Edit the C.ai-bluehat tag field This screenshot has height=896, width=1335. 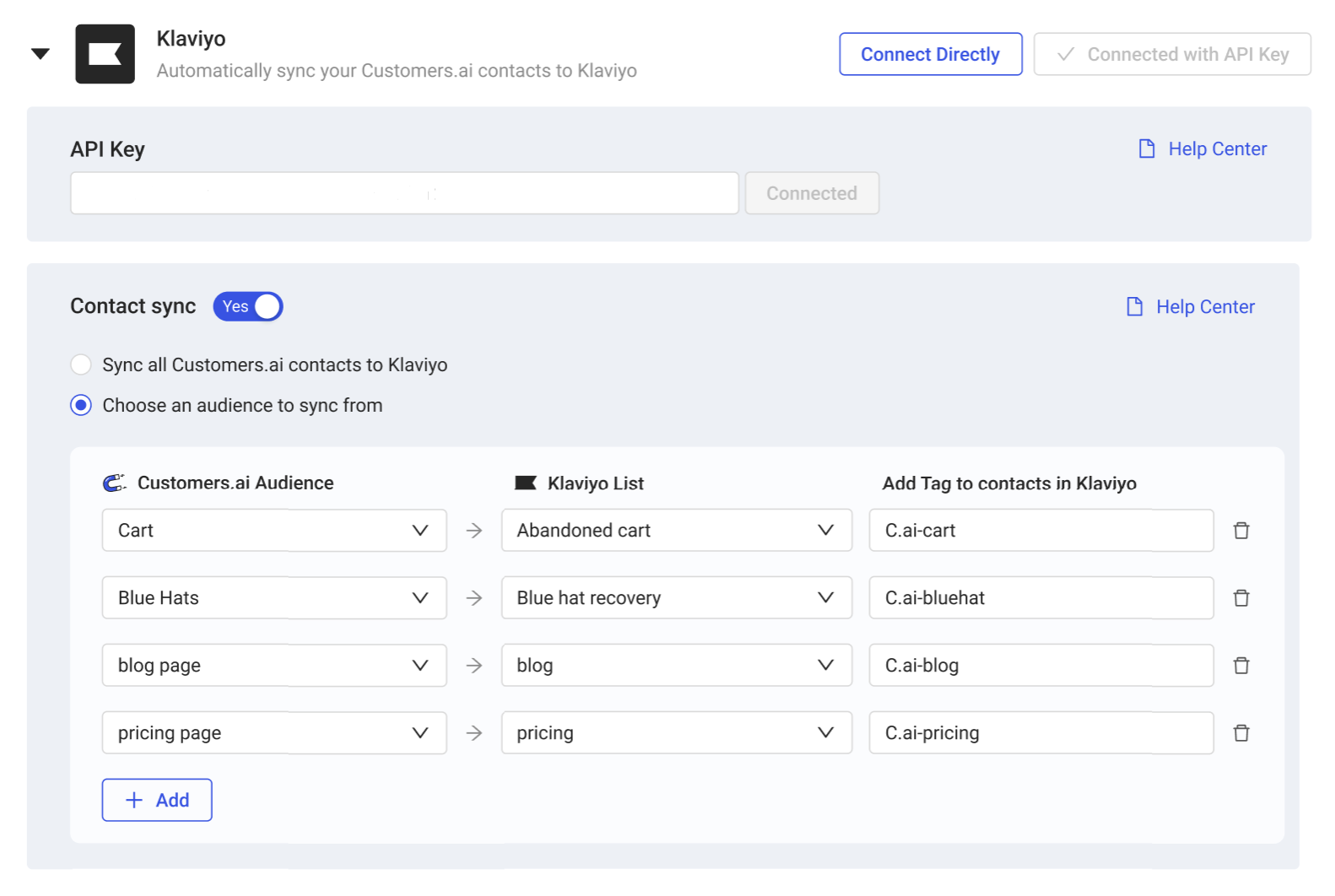(1041, 598)
